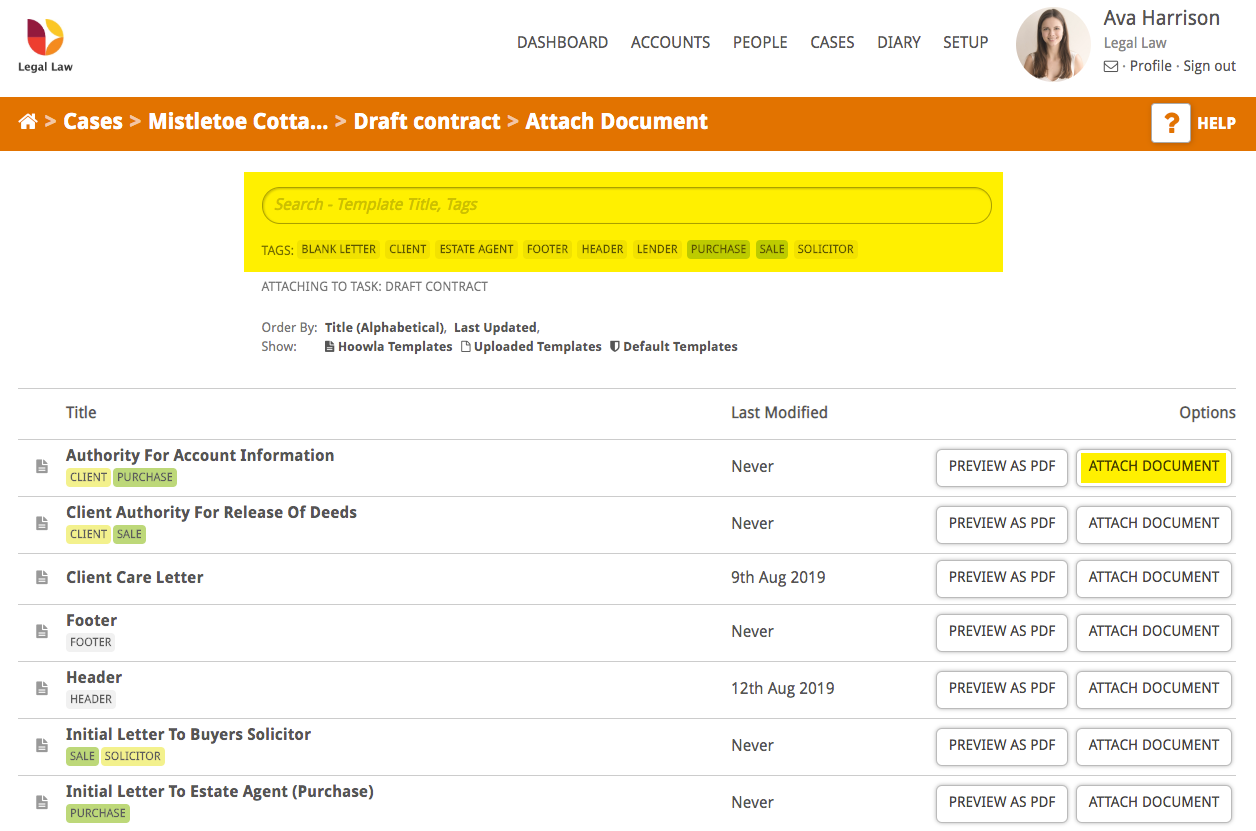Preview Initial Letter To Buyers Solicitor as PDF

1001,746
